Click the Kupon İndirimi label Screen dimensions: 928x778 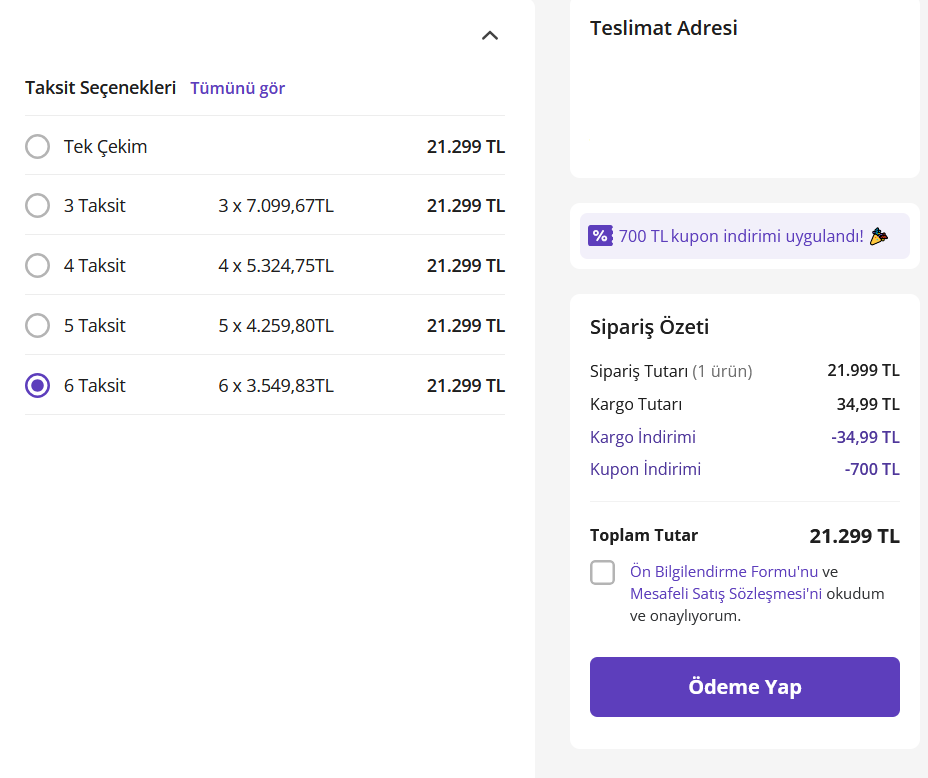tap(645, 469)
